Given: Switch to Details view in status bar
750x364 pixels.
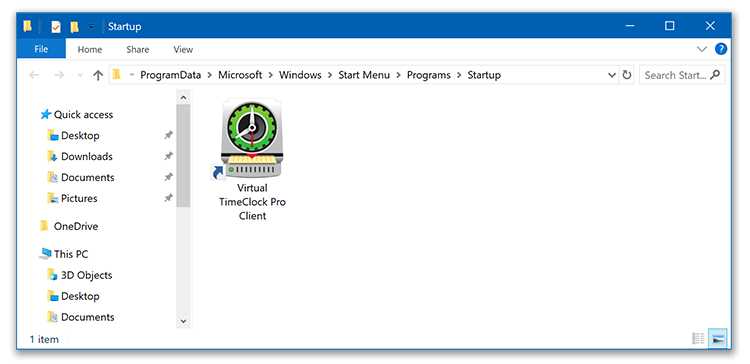Looking at the screenshot, I should tap(698, 339).
